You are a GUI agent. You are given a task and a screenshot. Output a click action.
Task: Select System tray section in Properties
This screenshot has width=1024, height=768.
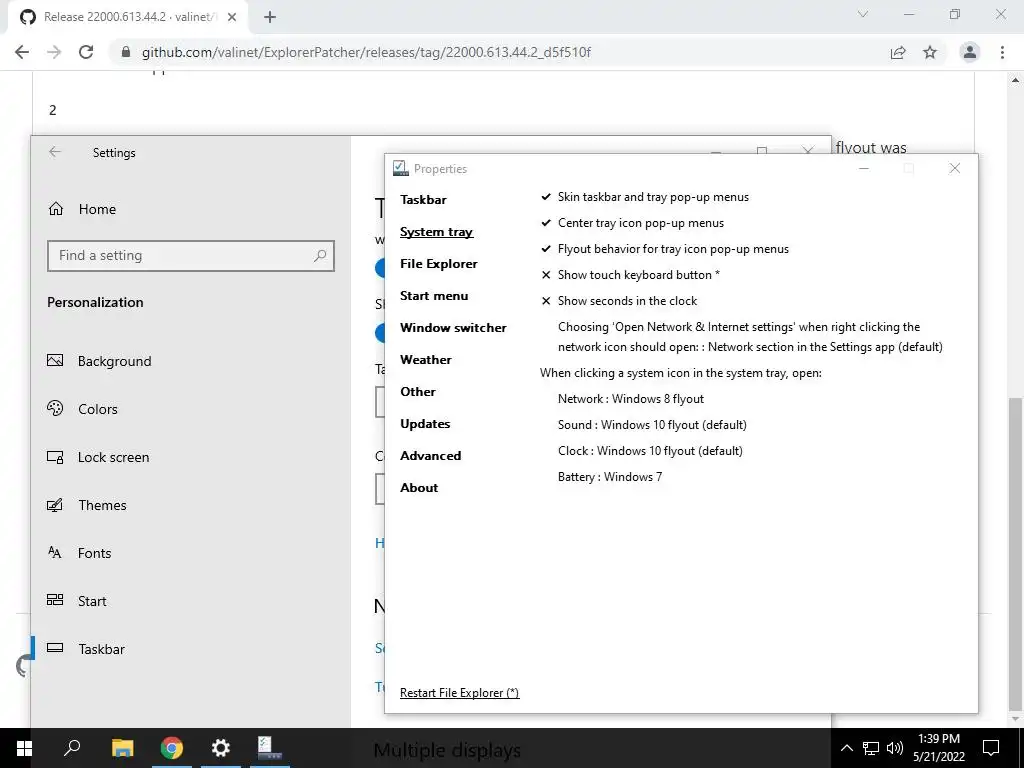436,232
